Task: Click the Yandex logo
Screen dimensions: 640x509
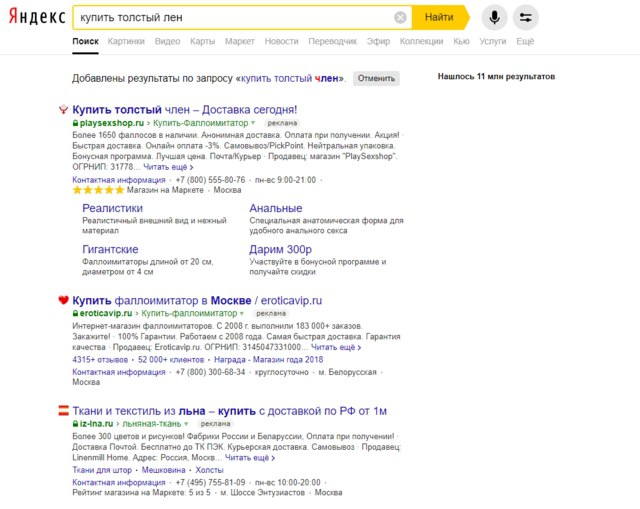Action: tap(37, 17)
